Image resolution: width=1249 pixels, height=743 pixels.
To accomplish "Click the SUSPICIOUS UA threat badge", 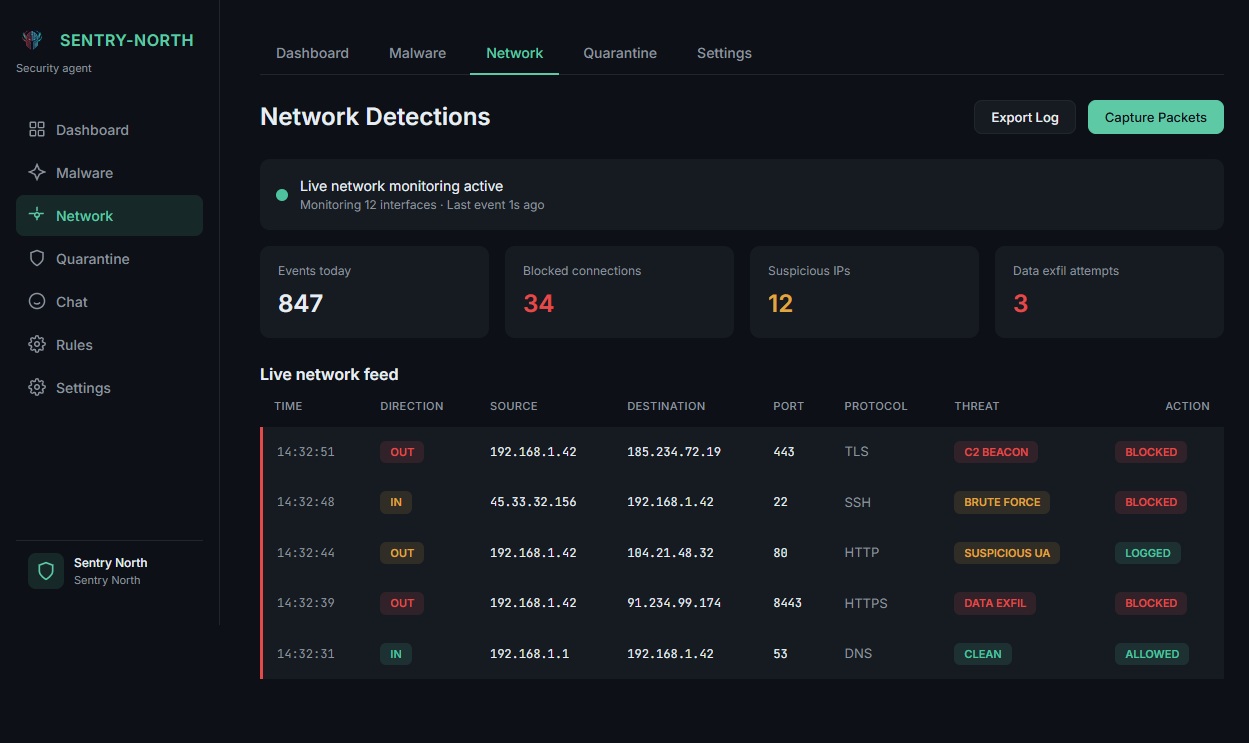I will (1007, 553).
